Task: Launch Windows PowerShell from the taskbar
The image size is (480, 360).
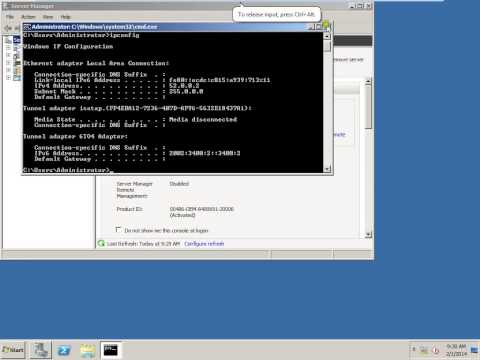Action: [x=64, y=350]
